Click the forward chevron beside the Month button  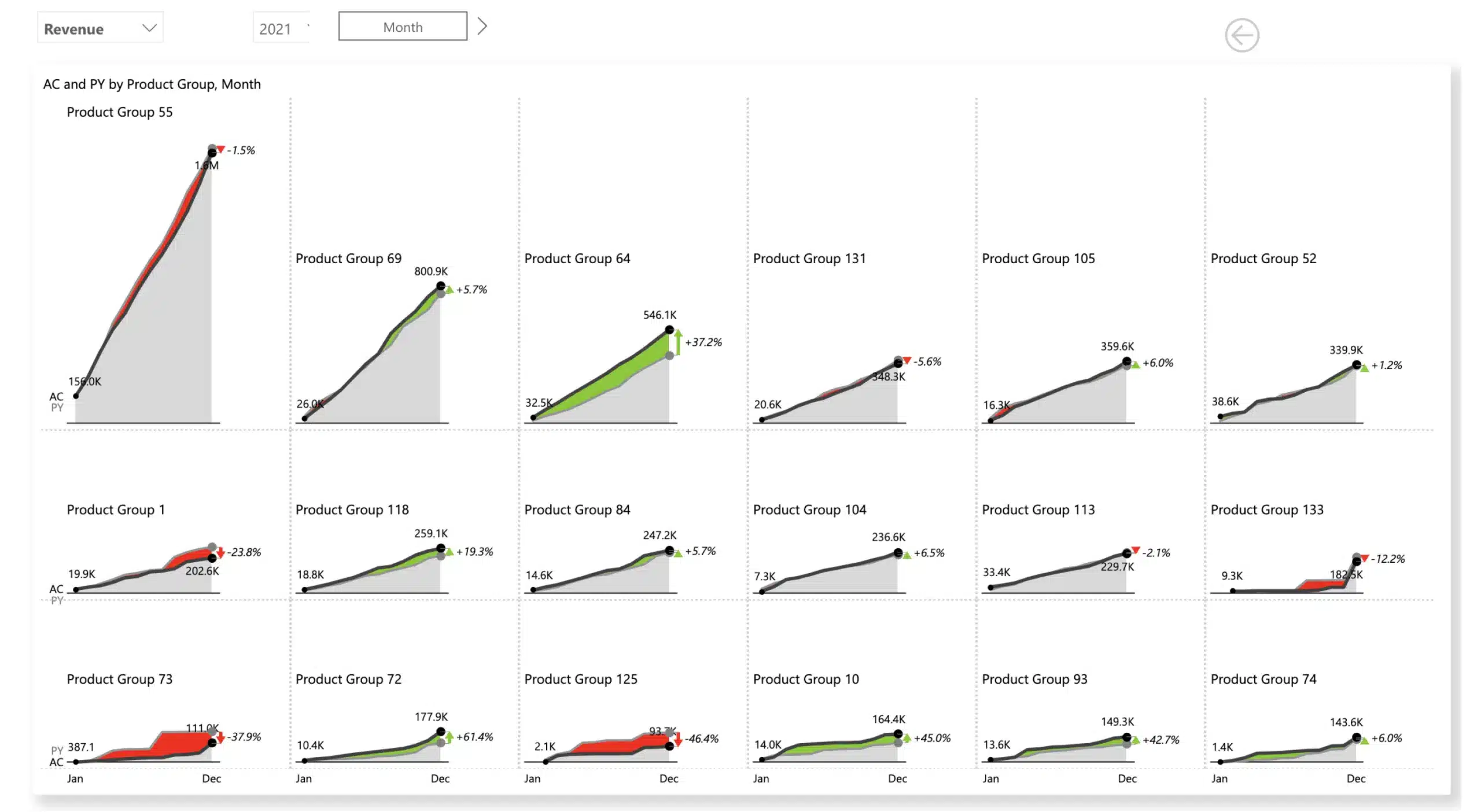[482, 26]
